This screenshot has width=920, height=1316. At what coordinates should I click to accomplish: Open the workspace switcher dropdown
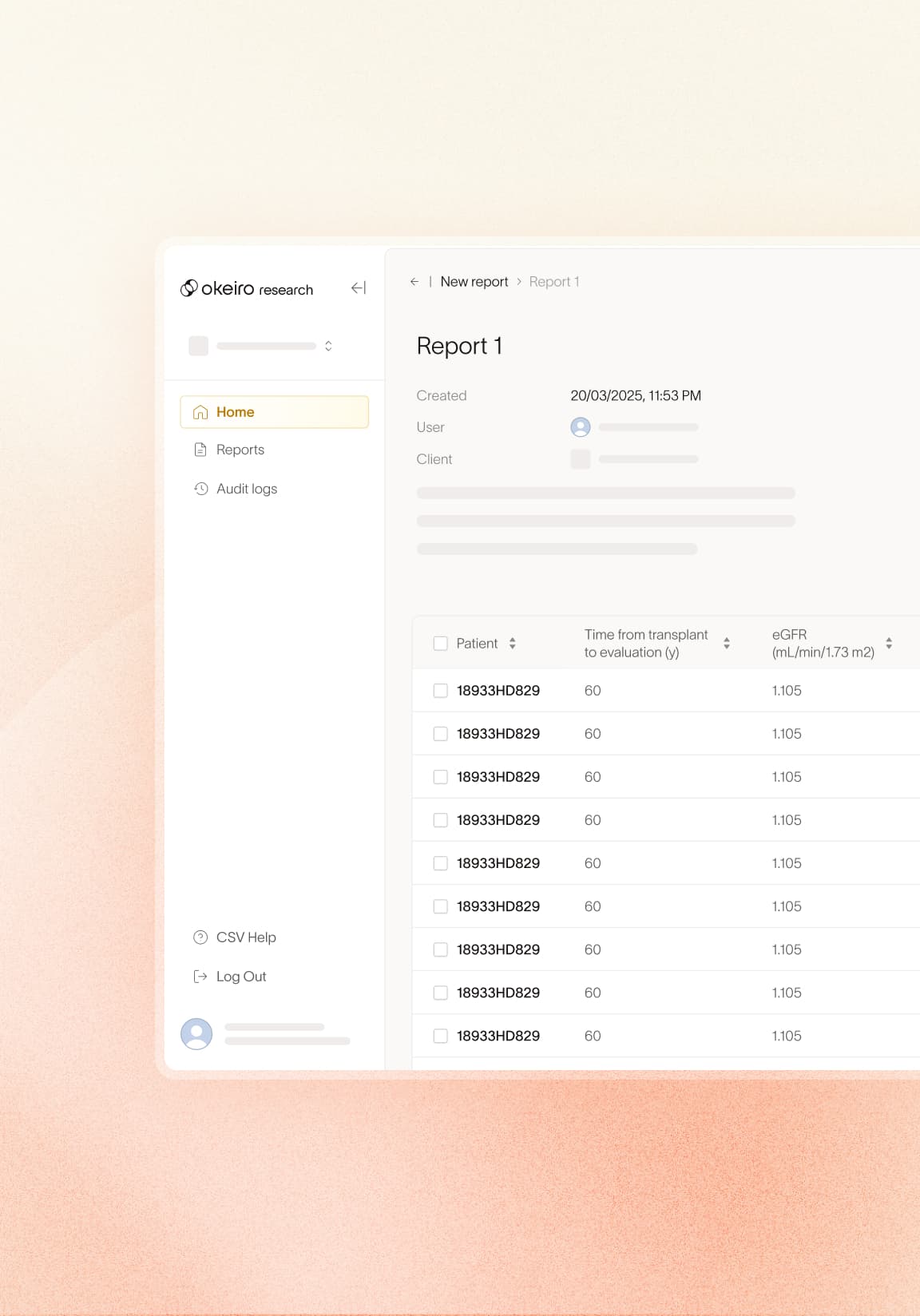[x=328, y=346]
